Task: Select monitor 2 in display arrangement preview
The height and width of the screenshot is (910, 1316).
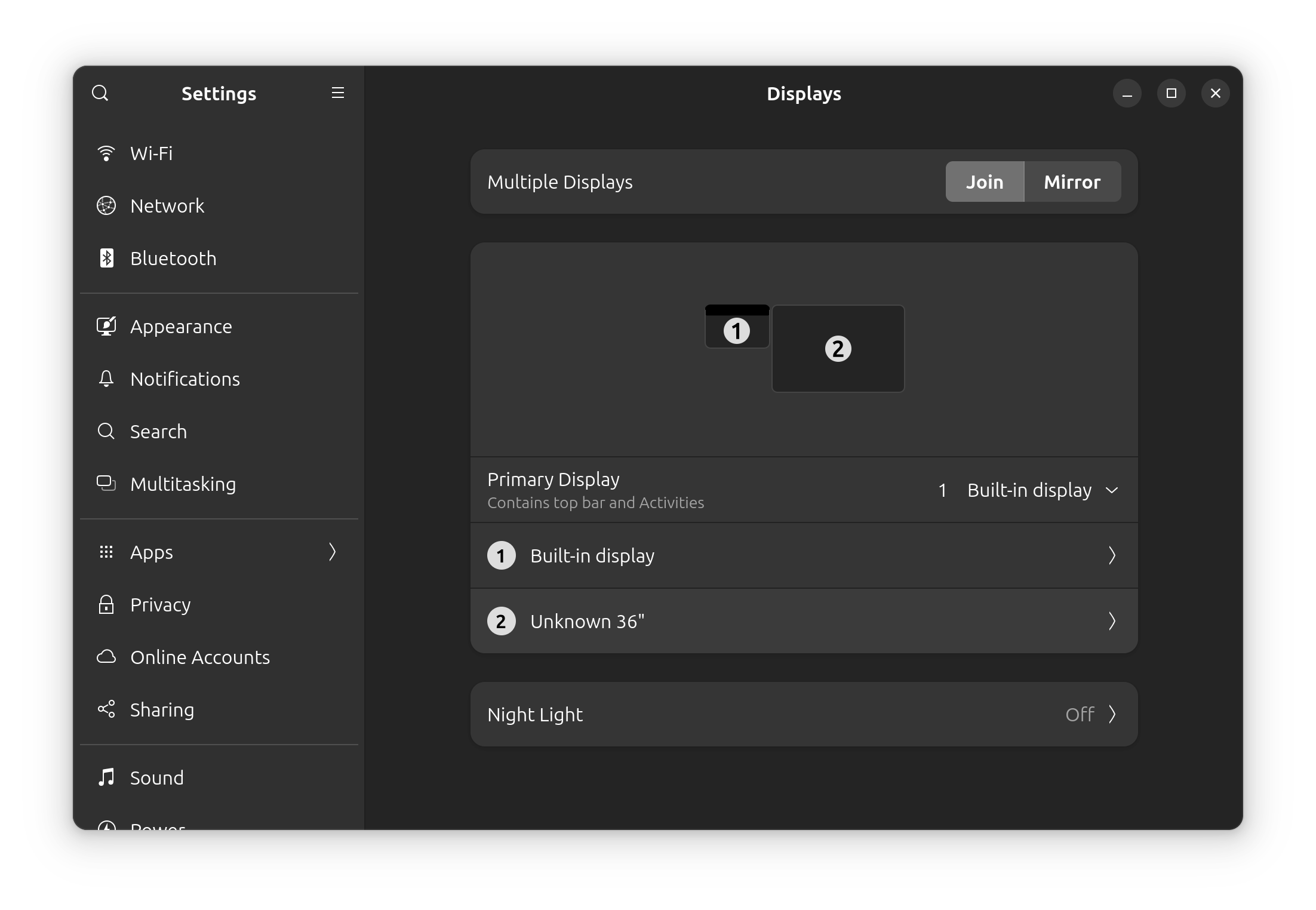Action: point(838,349)
